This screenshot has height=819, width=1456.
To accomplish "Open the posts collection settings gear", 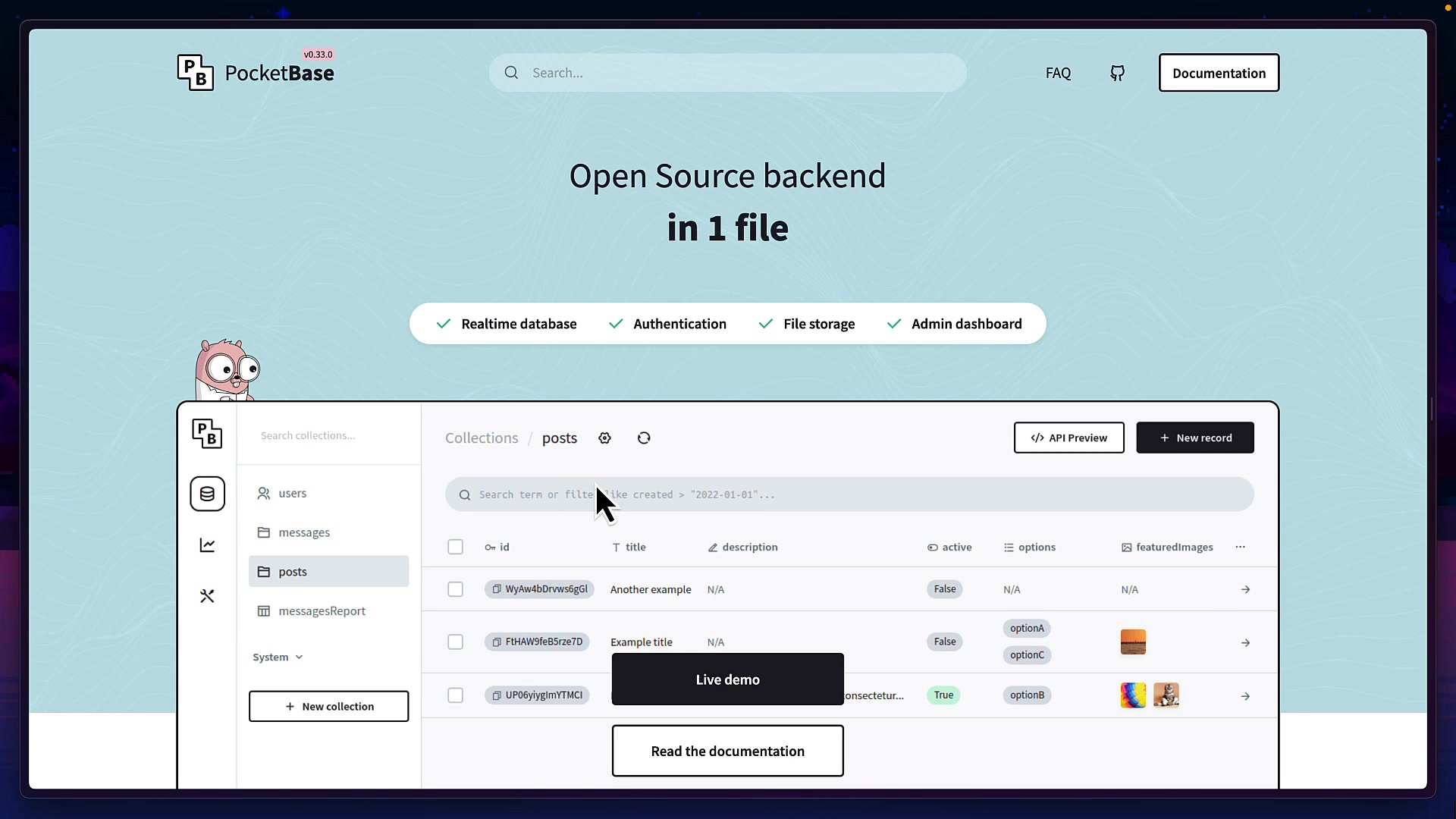I will coord(604,438).
